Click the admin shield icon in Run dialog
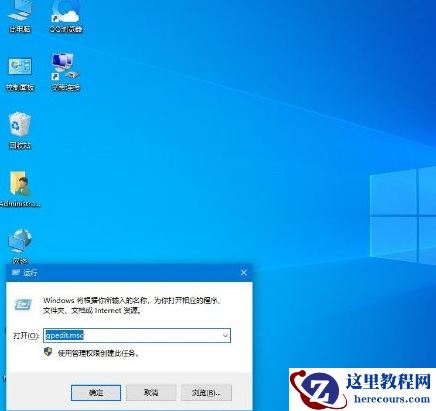 tap(48, 352)
